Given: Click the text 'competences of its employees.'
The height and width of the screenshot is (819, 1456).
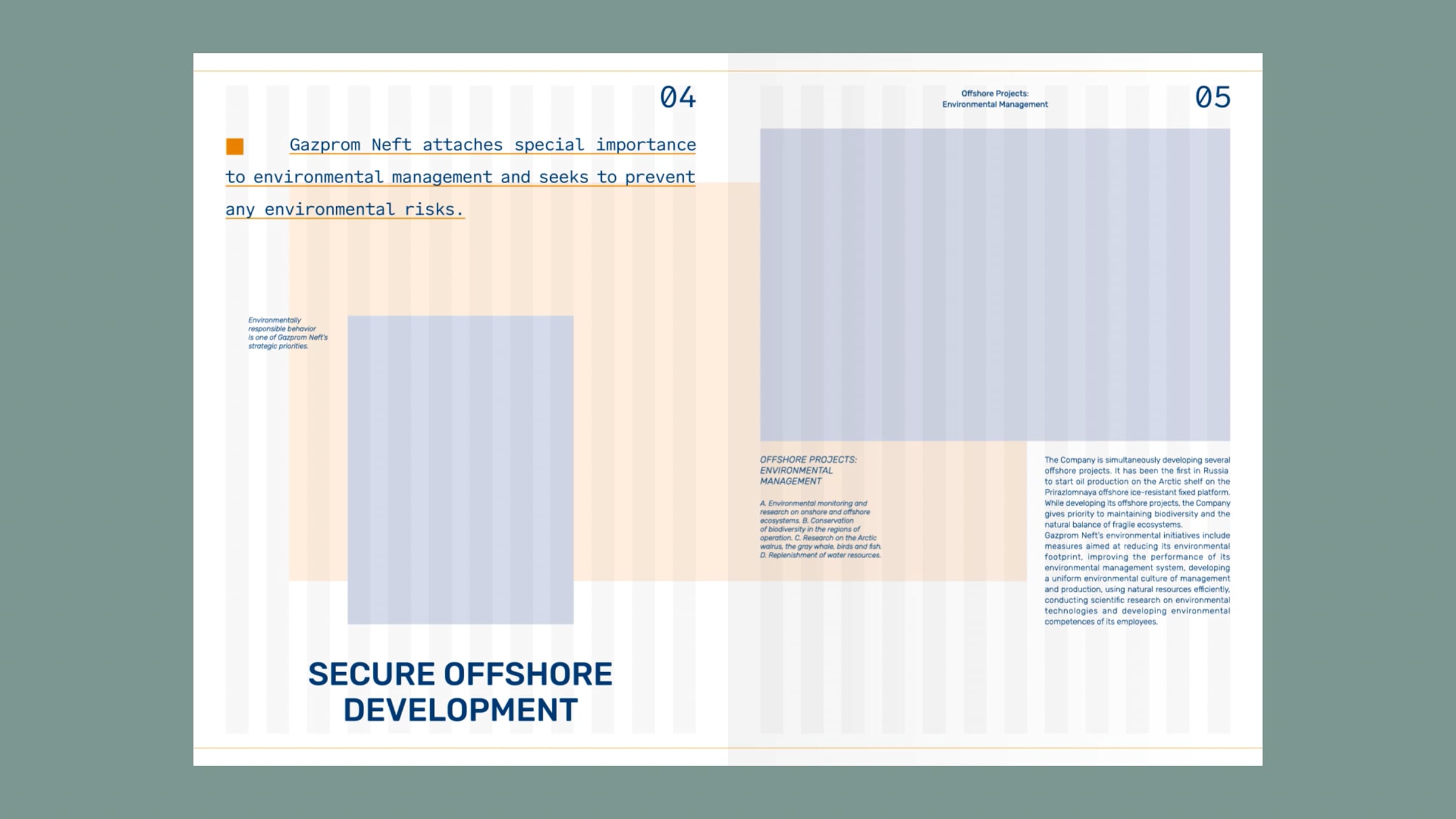Looking at the screenshot, I should coord(1100,622).
